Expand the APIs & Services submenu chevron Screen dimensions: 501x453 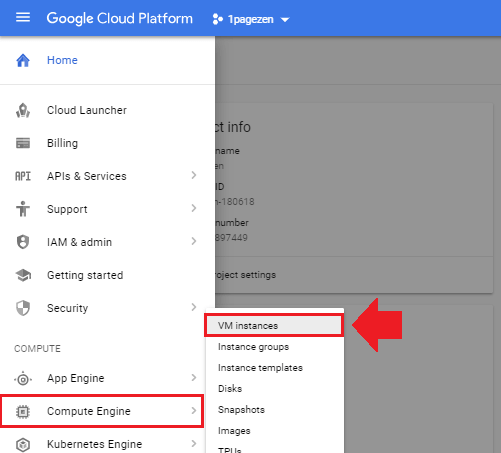194,175
